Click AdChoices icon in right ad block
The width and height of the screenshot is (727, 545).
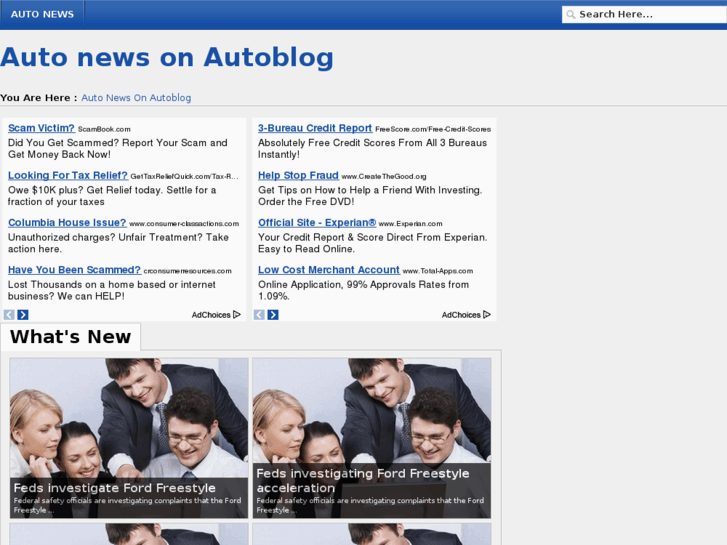coord(487,314)
